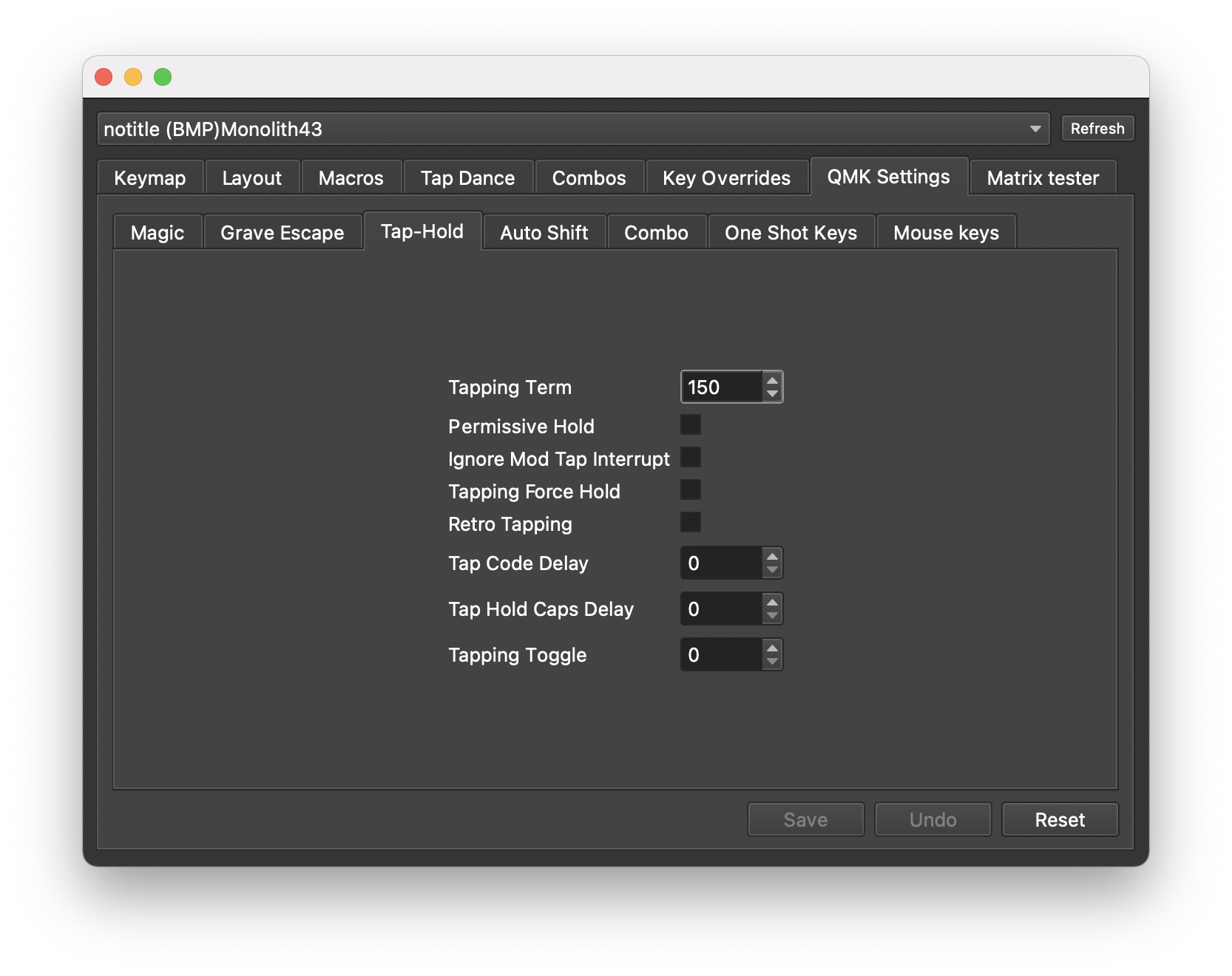Switch to the Magic sub-tab
The width and height of the screenshot is (1232, 976).
pyautogui.click(x=158, y=233)
